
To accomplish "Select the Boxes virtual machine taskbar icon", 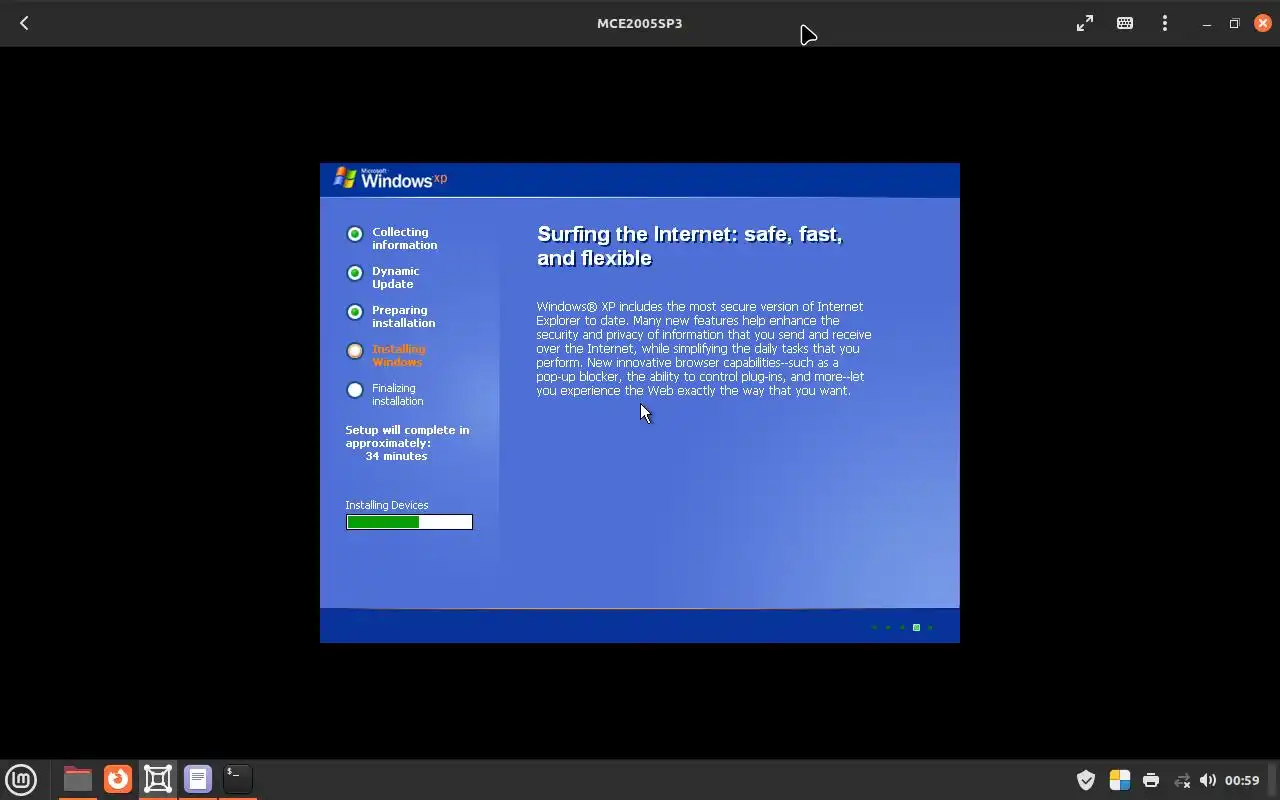I will click(158, 779).
